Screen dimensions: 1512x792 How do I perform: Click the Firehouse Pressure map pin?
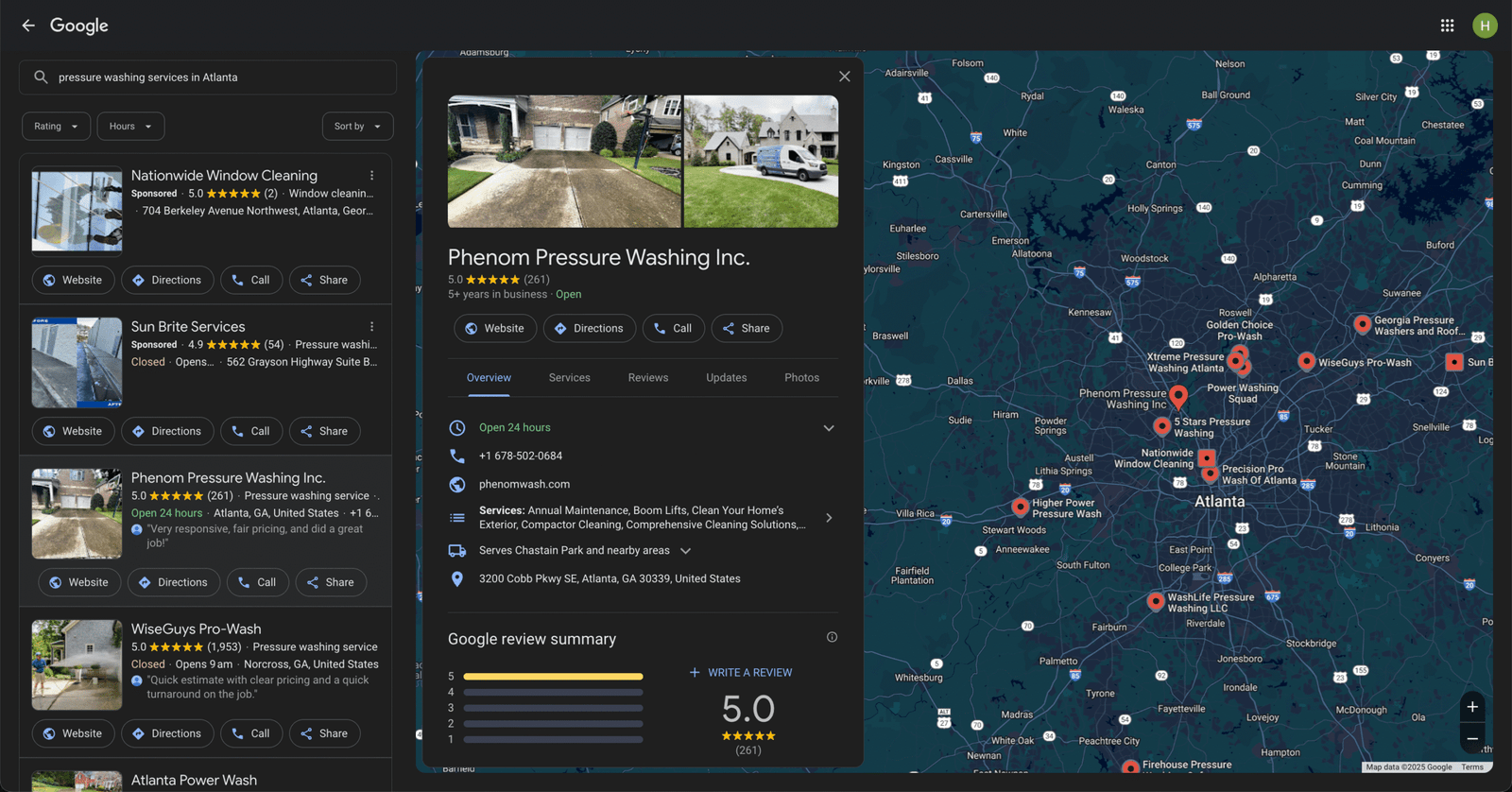coord(1130,766)
